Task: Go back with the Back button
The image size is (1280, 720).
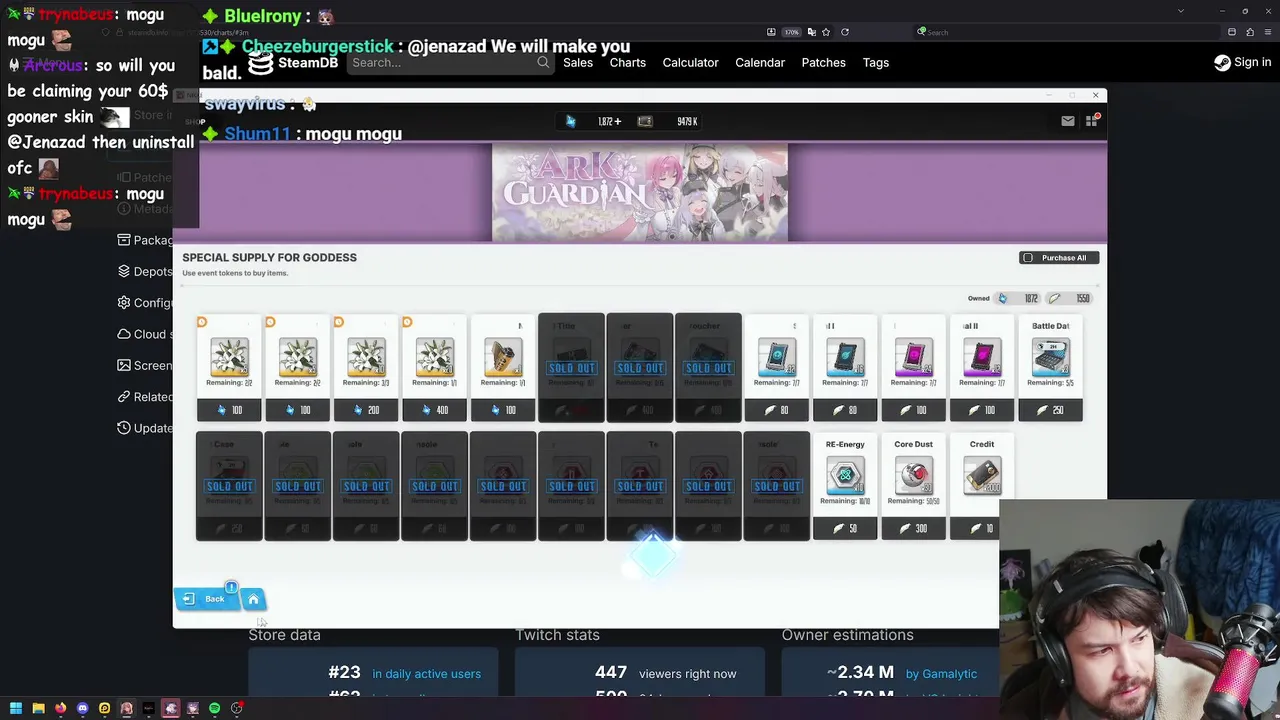Action: (x=207, y=599)
